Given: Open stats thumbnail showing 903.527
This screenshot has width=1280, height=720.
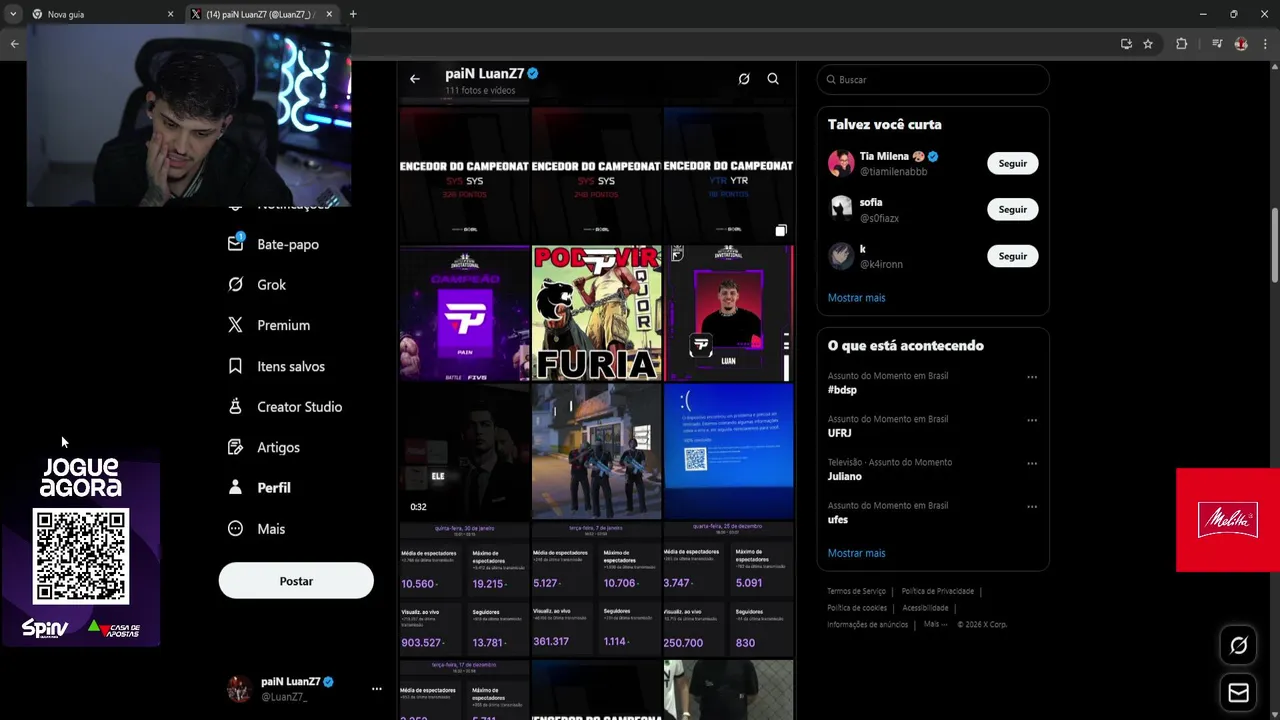Looking at the screenshot, I should click(x=464, y=588).
